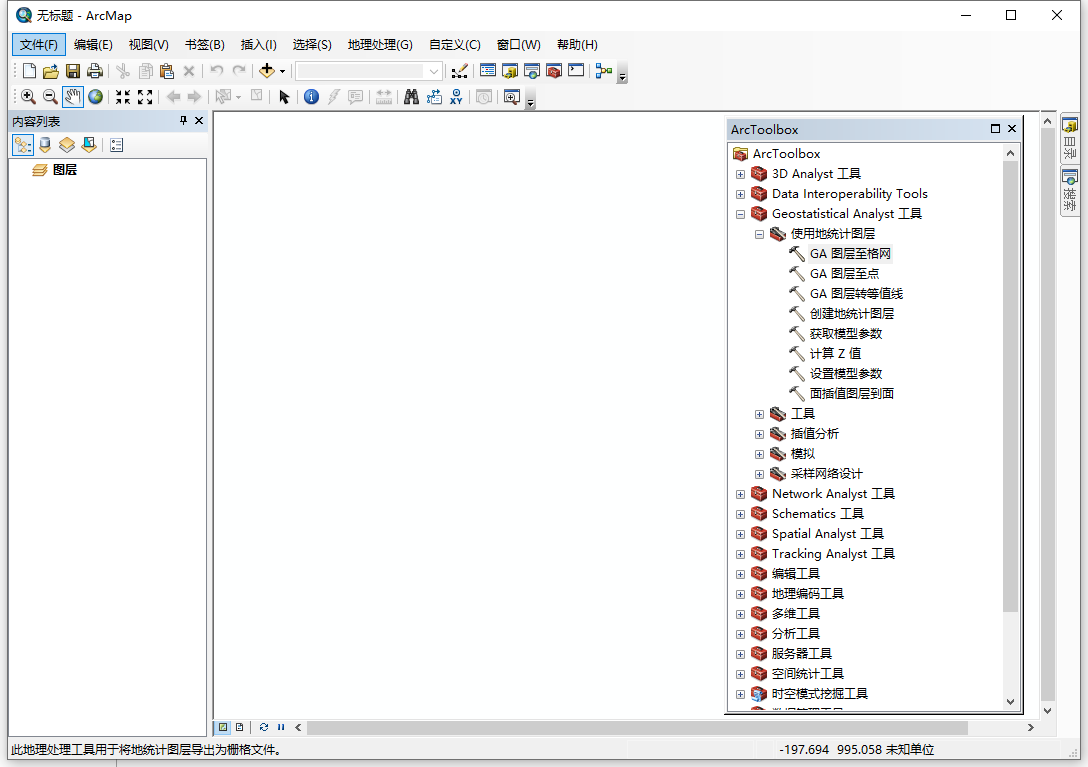
Task: Print the map using printer icon
Action: [95, 71]
